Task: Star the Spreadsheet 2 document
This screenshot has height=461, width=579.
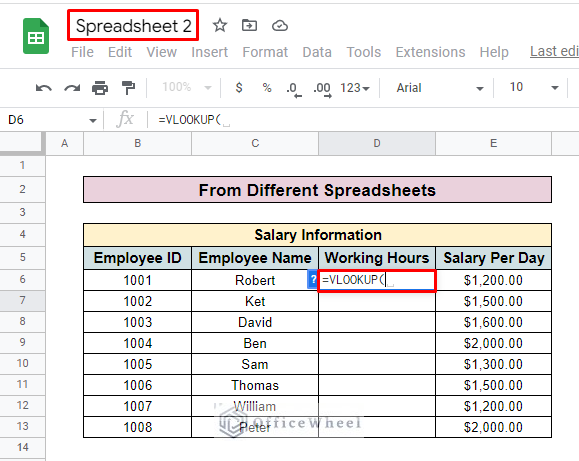Action: click(x=220, y=25)
